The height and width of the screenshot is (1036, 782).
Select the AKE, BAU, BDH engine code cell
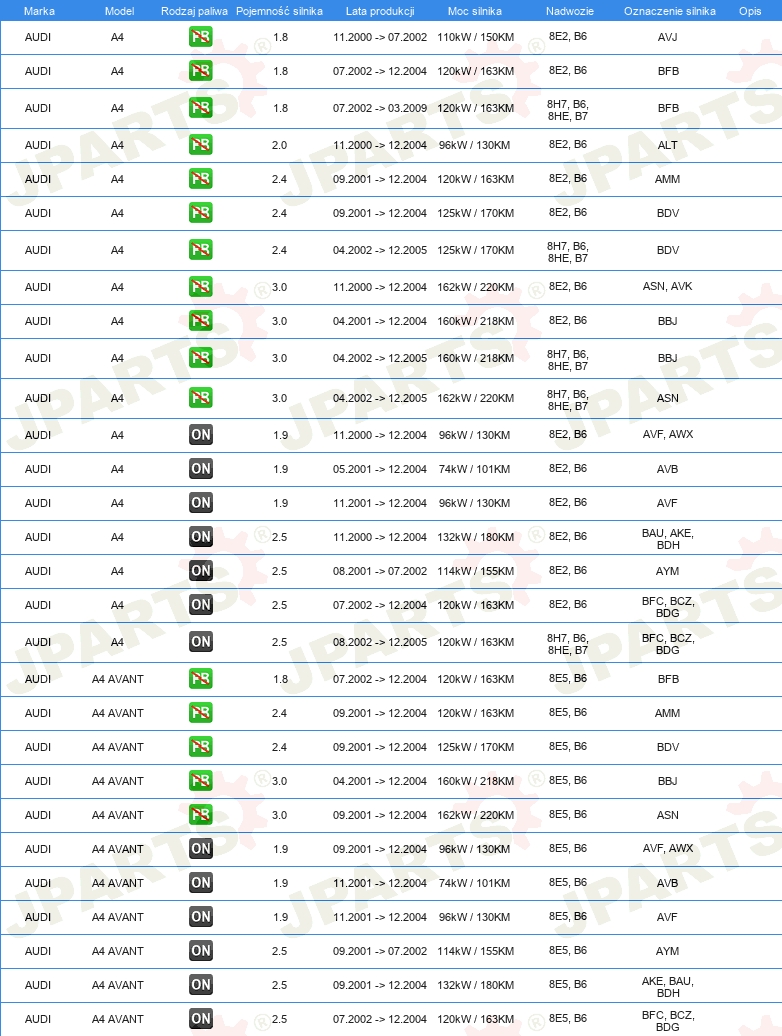[x=668, y=986]
